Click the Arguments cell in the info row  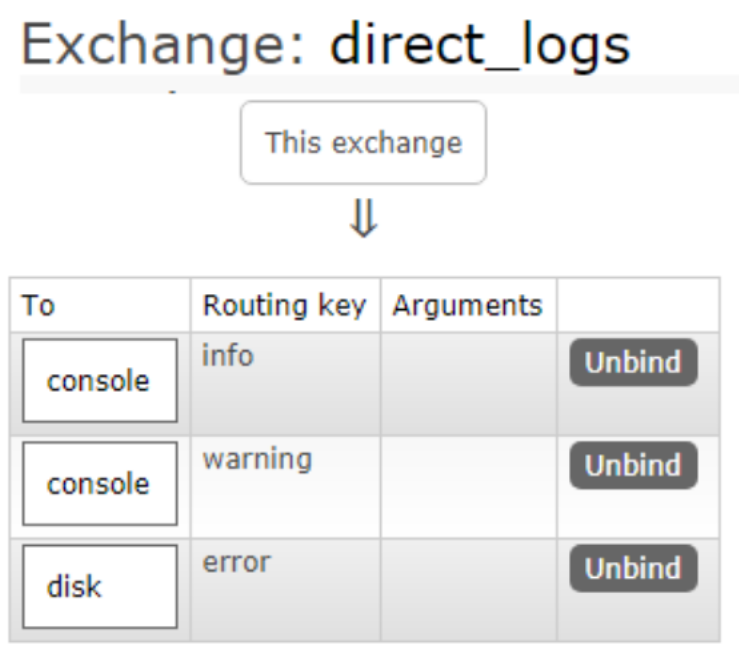click(468, 383)
